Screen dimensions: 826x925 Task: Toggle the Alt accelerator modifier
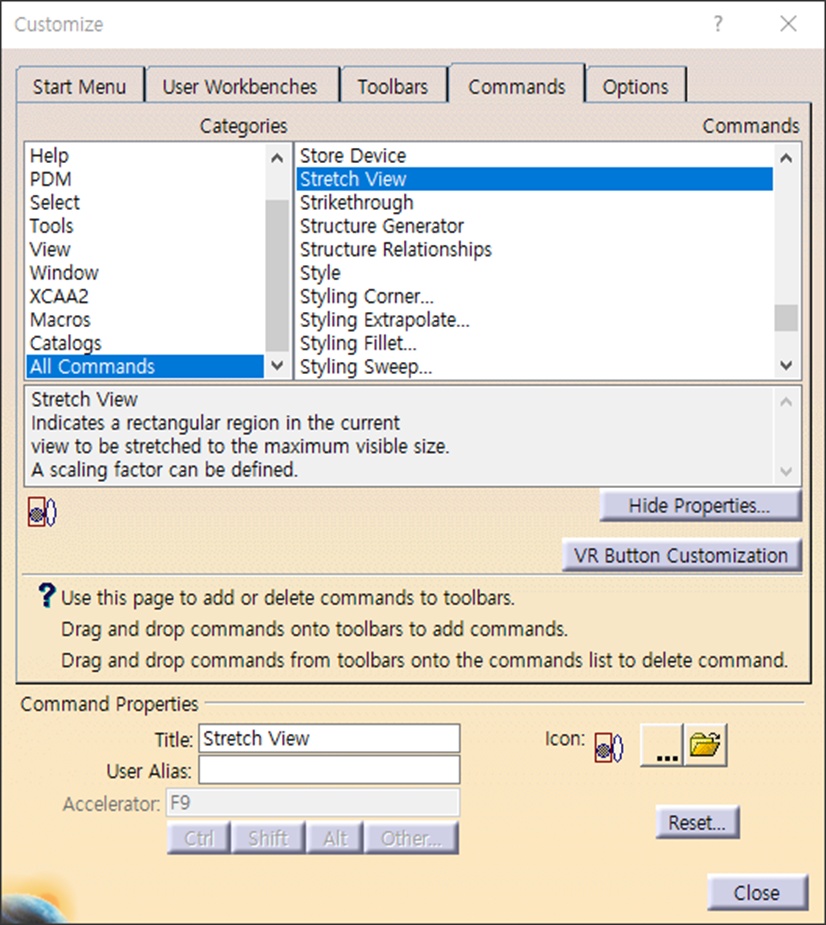(335, 838)
